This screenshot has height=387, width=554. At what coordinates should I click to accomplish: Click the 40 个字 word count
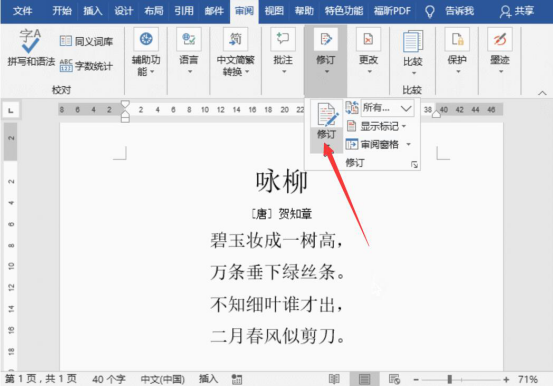pyautogui.click(x=109, y=379)
